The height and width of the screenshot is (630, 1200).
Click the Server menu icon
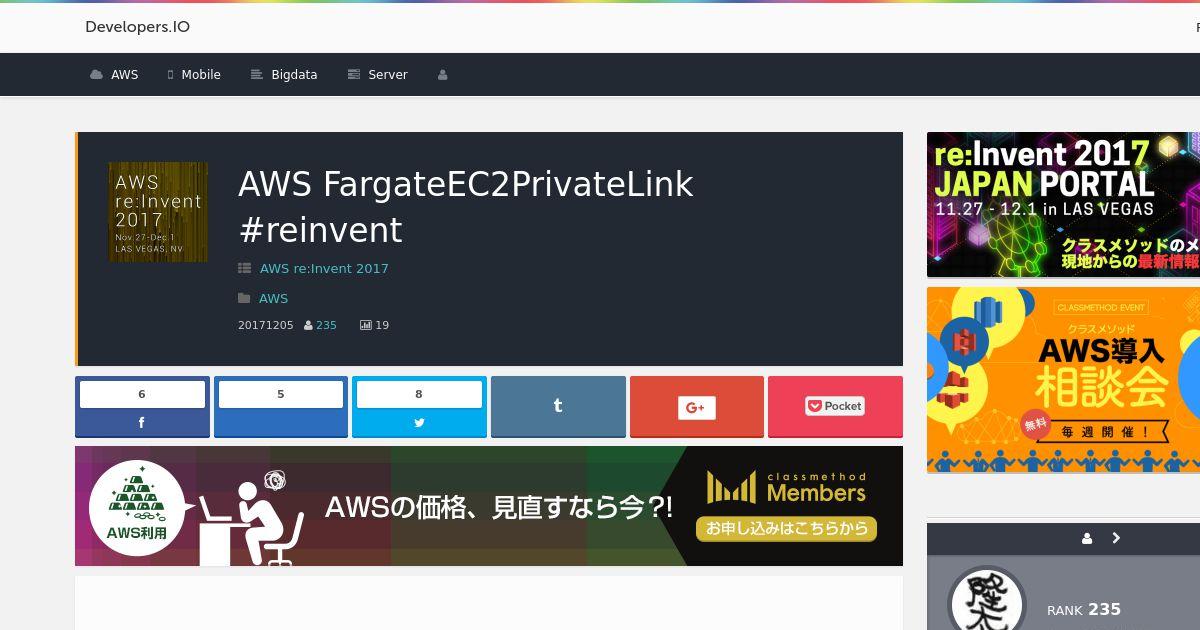coord(354,75)
